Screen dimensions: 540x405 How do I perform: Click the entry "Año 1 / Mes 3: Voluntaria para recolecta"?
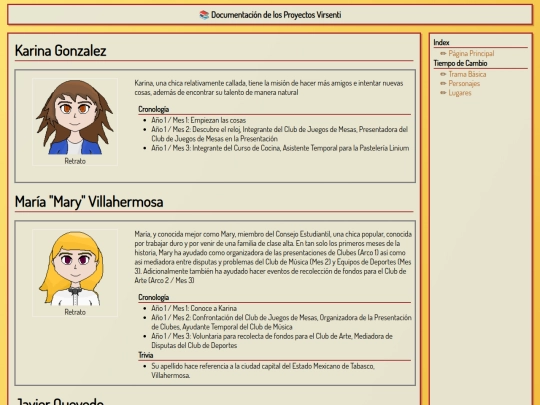click(272, 341)
